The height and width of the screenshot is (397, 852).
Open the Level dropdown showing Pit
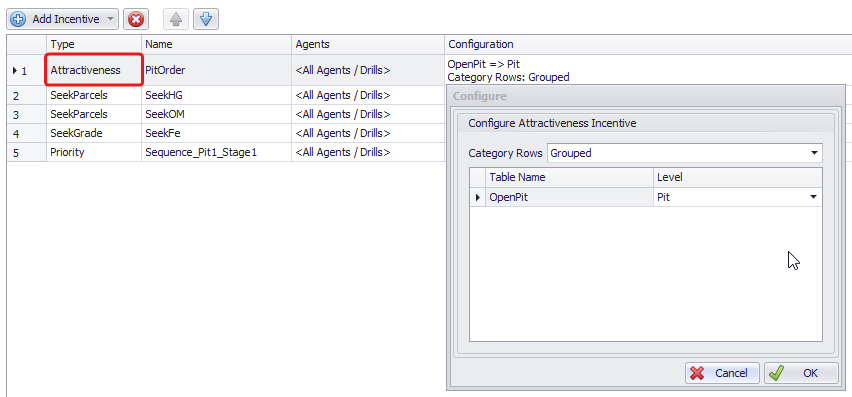[x=813, y=197]
